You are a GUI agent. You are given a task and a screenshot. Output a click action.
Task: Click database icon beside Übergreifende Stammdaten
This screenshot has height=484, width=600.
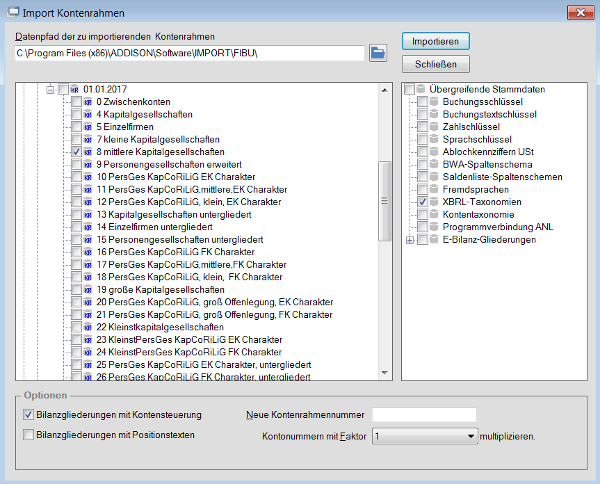421,89
